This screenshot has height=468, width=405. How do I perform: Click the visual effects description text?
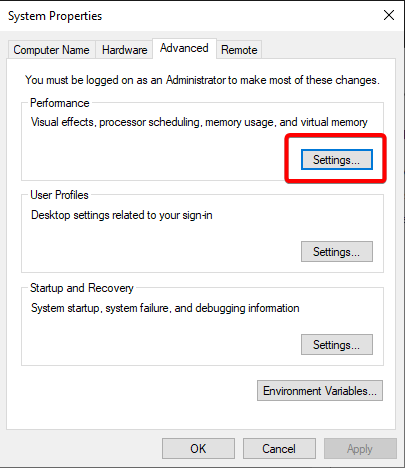point(199,122)
